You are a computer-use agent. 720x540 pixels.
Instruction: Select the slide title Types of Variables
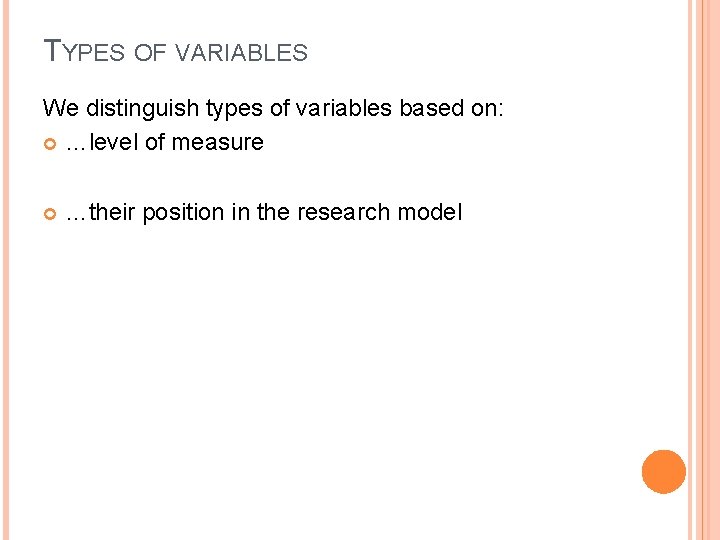tap(176, 50)
